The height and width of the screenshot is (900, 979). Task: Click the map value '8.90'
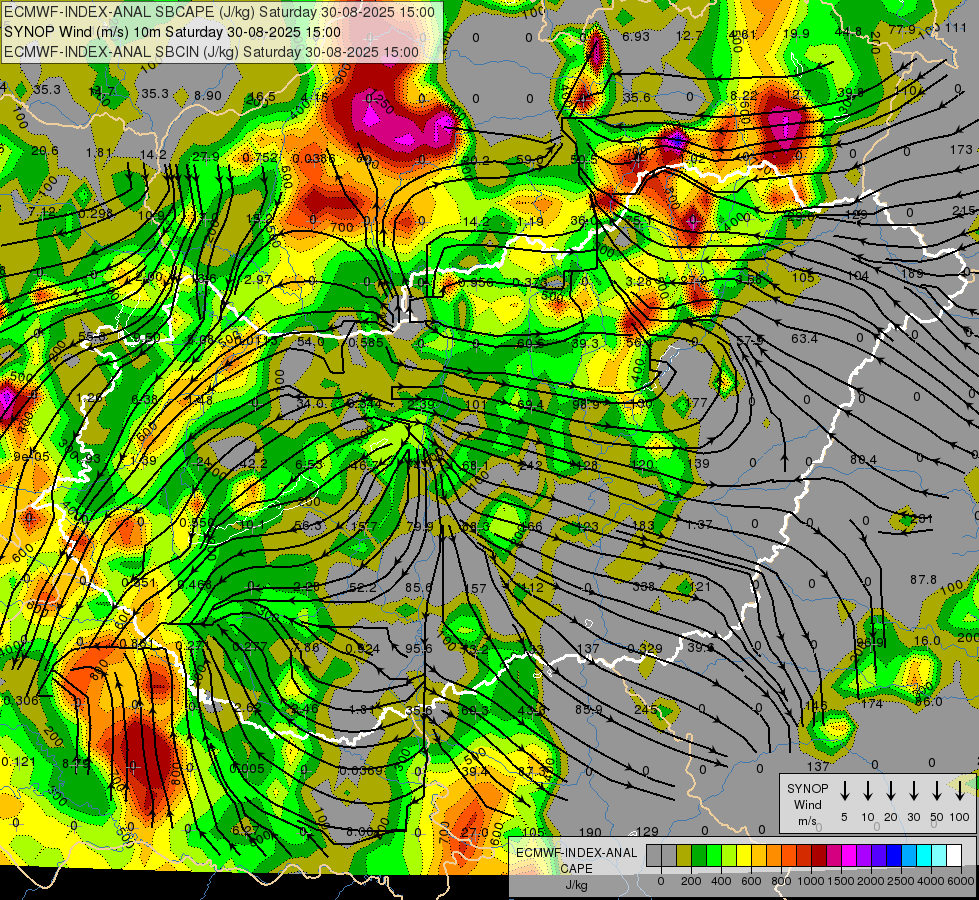coord(208,96)
